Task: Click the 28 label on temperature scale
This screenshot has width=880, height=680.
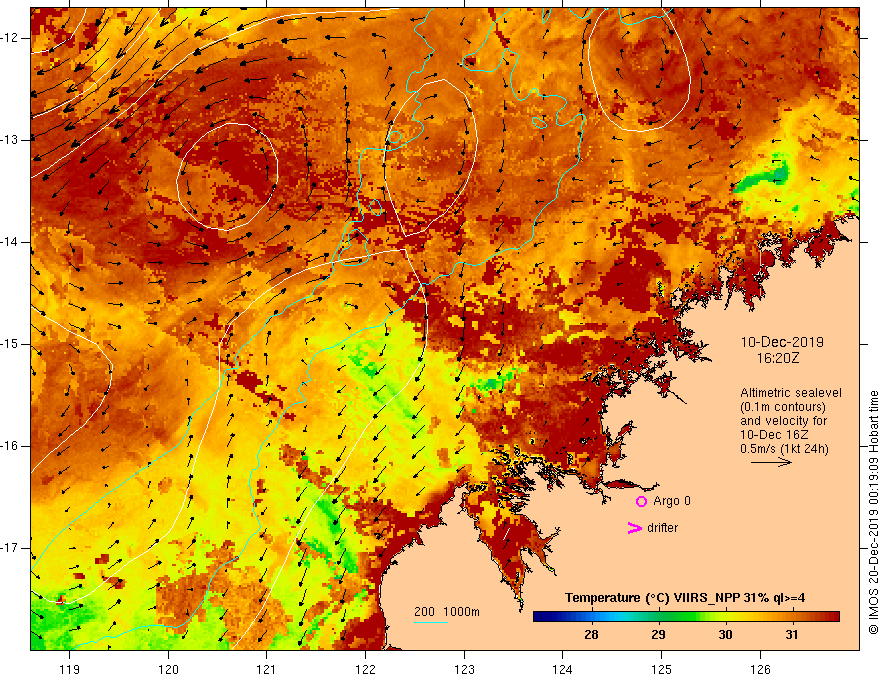Action: pos(591,635)
